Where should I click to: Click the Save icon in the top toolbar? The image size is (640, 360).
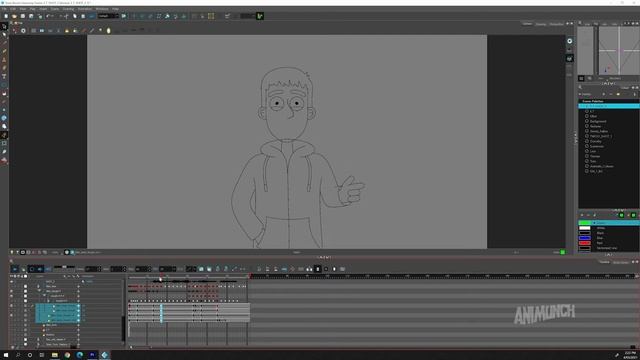[23, 16]
